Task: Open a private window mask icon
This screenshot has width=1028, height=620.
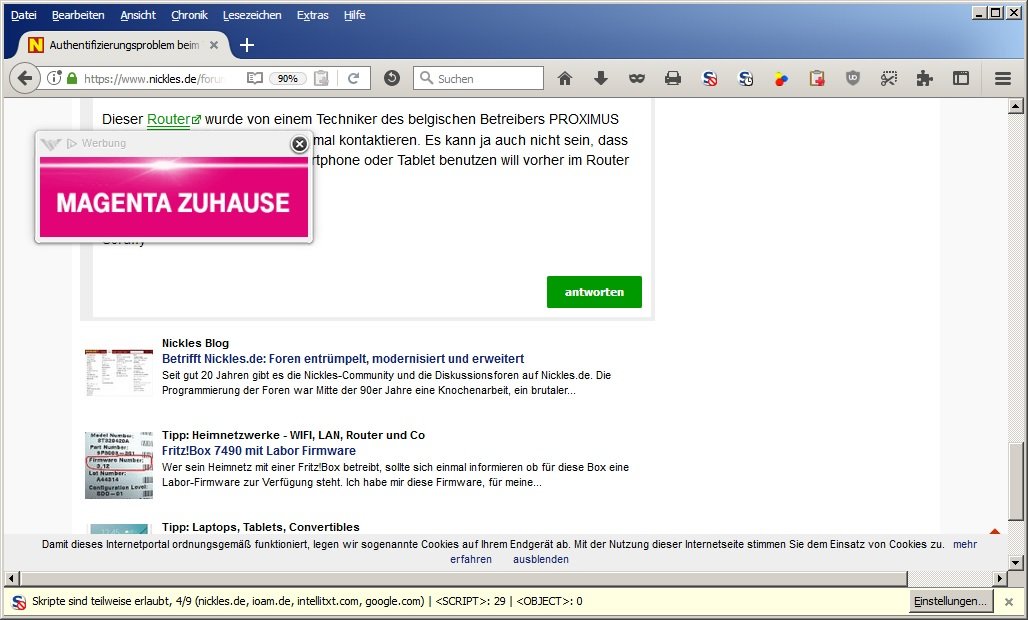Action: click(x=637, y=79)
